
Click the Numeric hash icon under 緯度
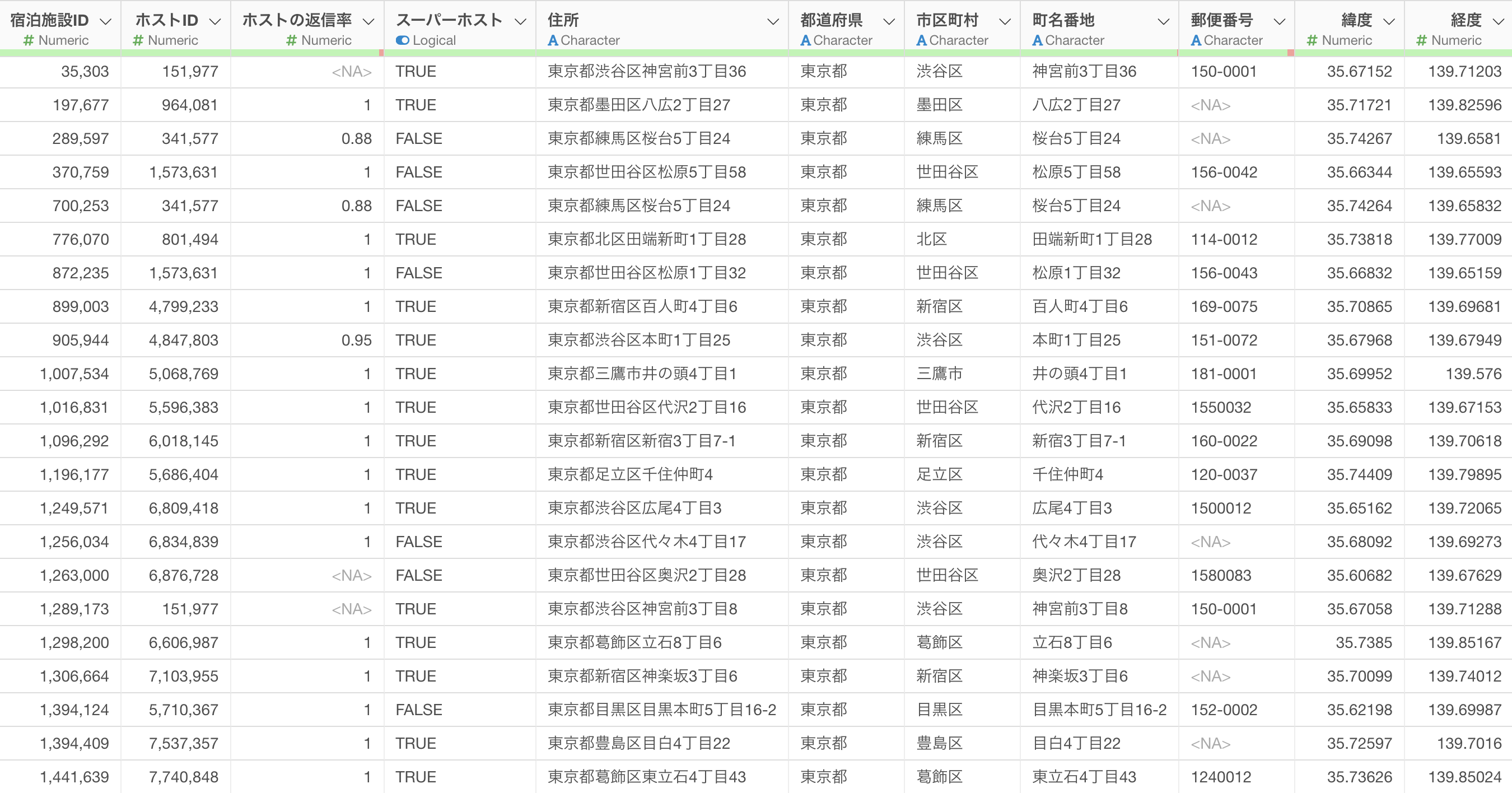tap(1312, 40)
